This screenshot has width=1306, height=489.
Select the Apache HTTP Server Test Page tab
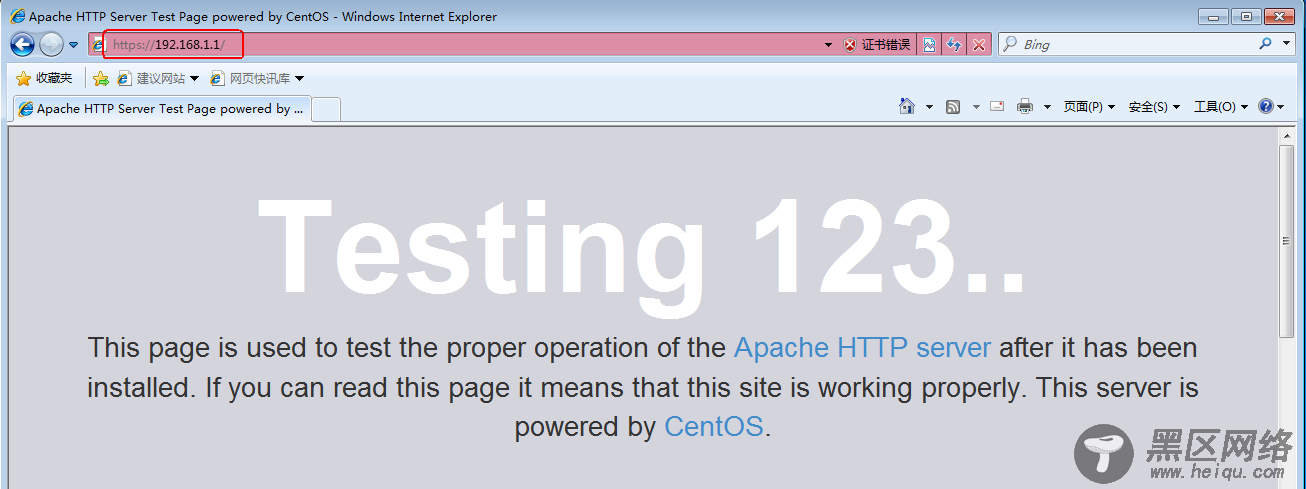(162, 109)
